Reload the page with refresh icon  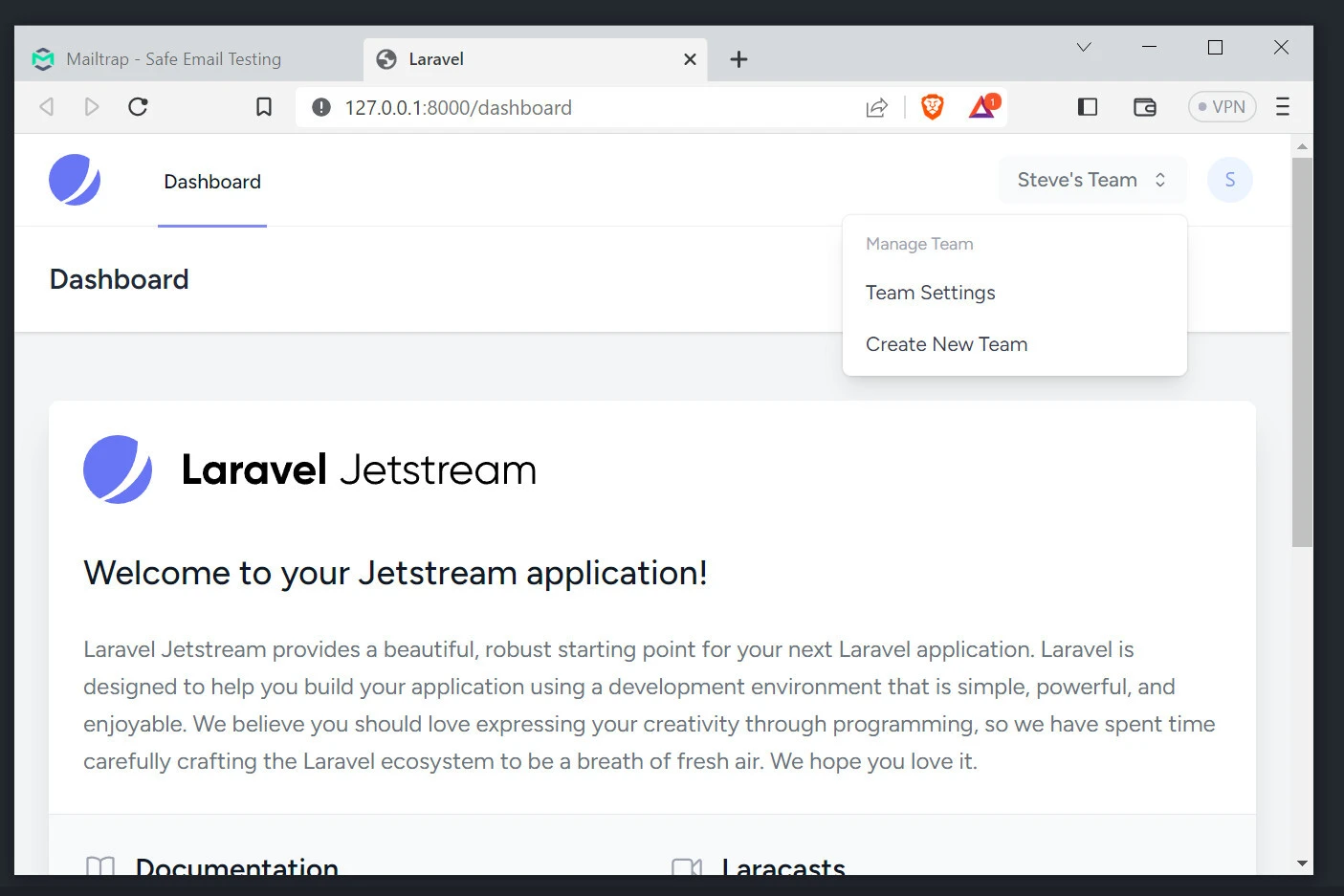(x=138, y=107)
